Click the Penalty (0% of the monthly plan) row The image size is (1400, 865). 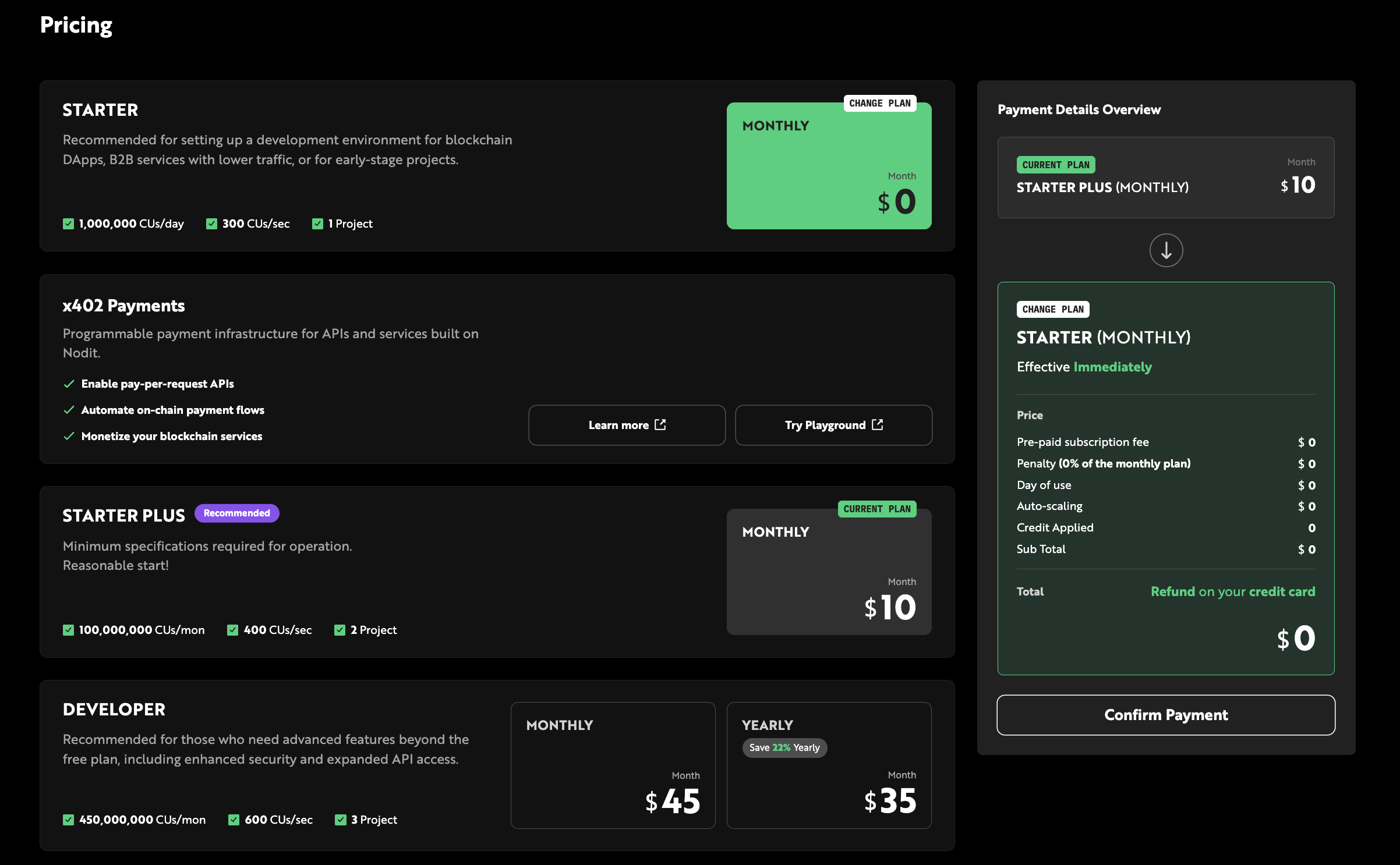tap(1166, 463)
